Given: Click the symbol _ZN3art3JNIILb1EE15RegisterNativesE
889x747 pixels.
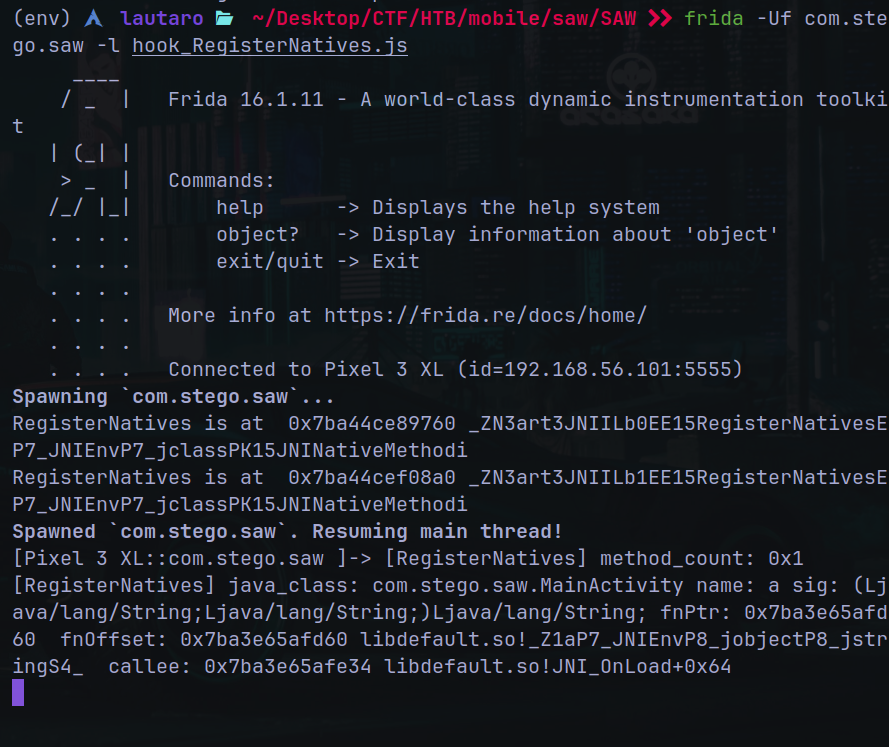Looking at the screenshot, I should pyautogui.click(x=678, y=478).
